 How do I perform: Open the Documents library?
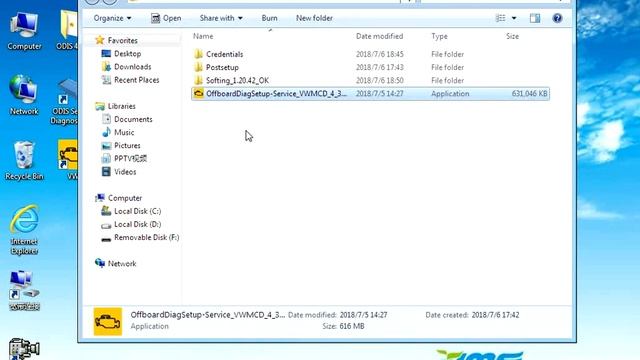[x=133, y=119]
